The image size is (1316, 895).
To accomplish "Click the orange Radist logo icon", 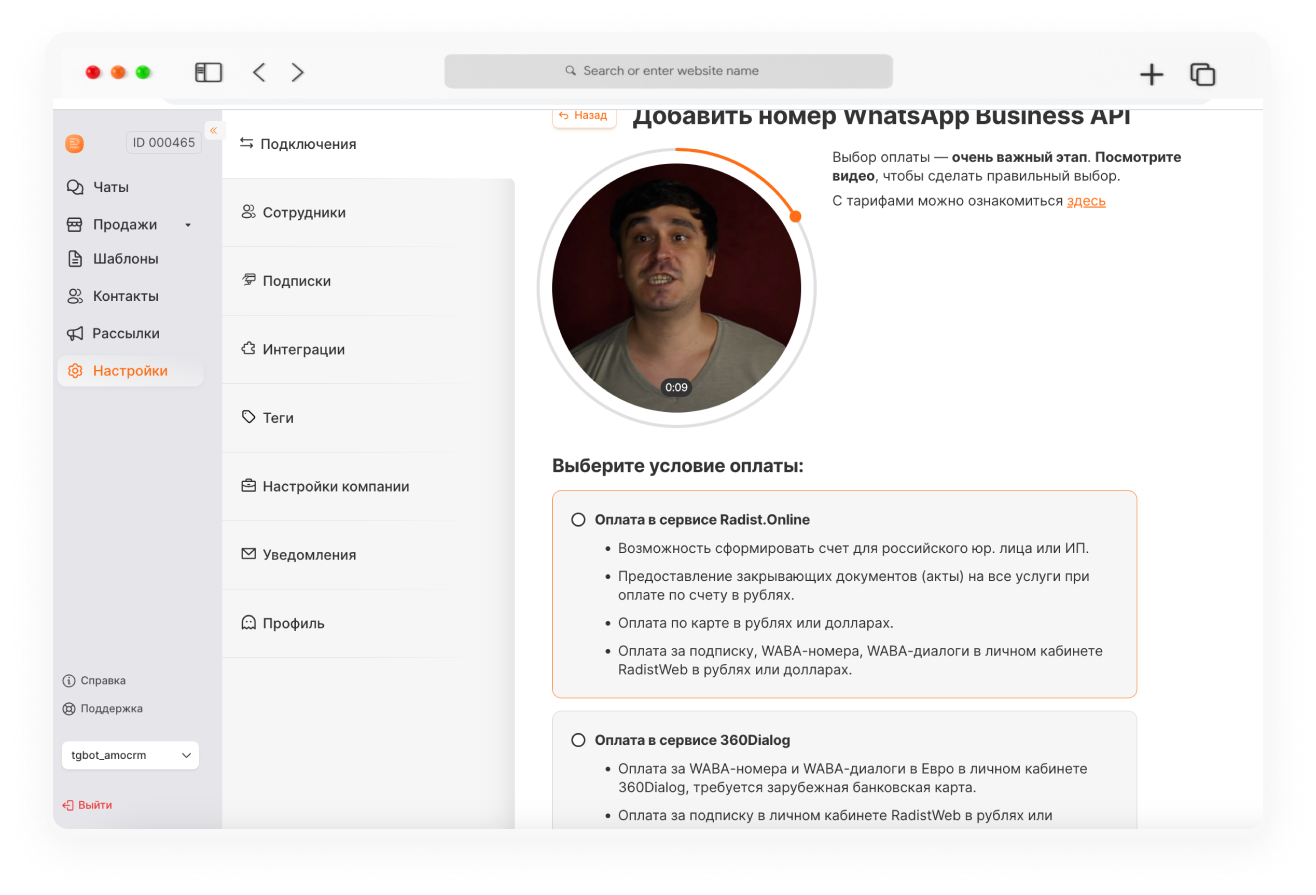I will coord(75,144).
